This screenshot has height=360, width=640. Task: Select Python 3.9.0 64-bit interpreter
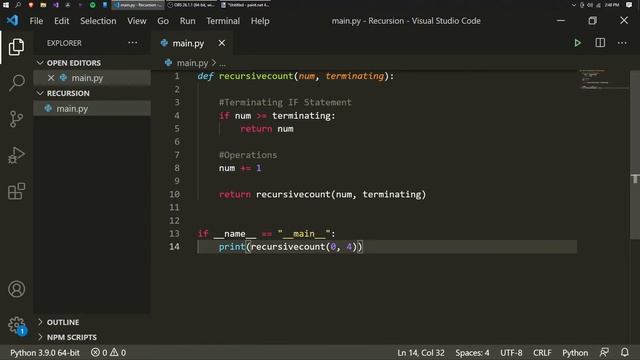[x=45, y=352]
